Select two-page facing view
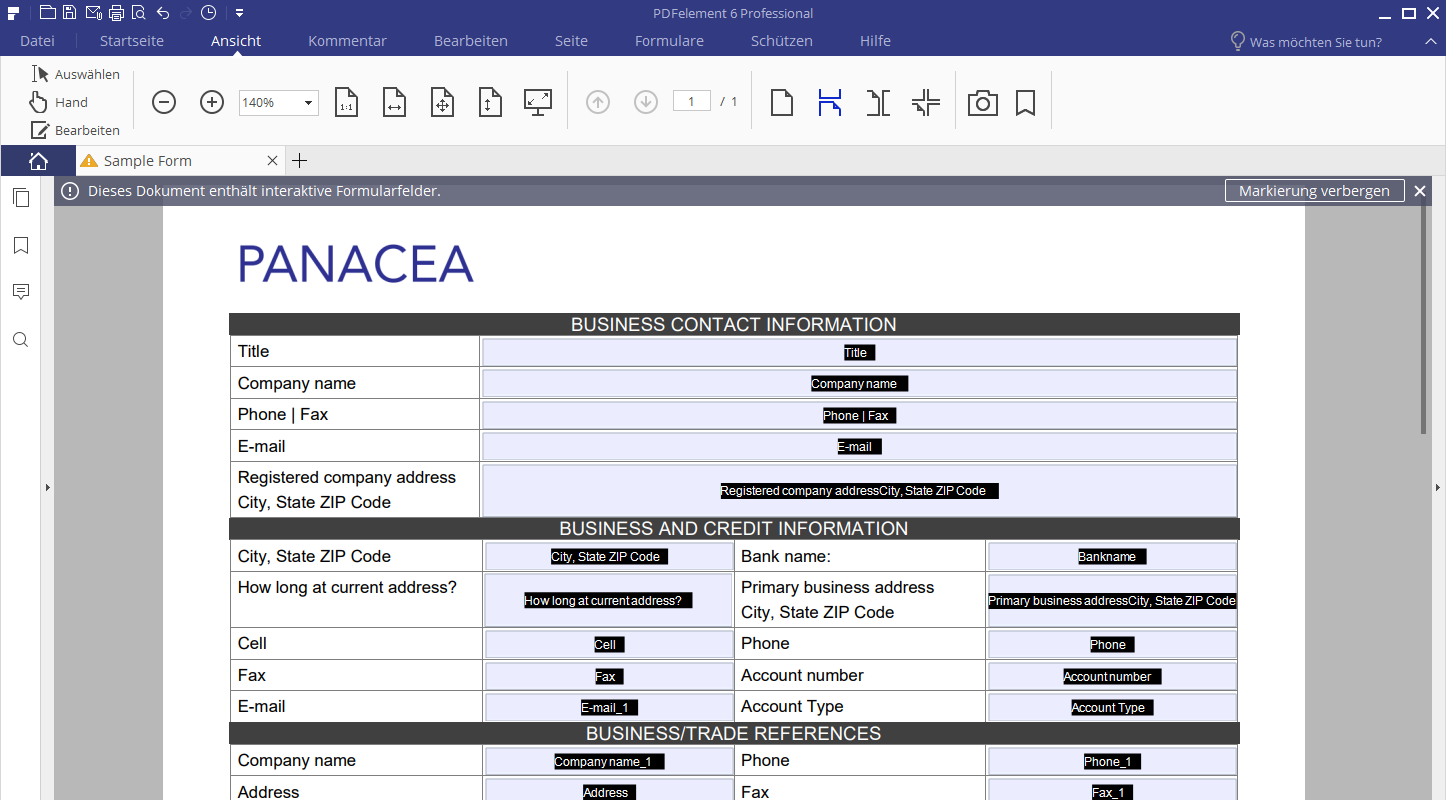Viewport: 1446px width, 800px height. tap(878, 102)
